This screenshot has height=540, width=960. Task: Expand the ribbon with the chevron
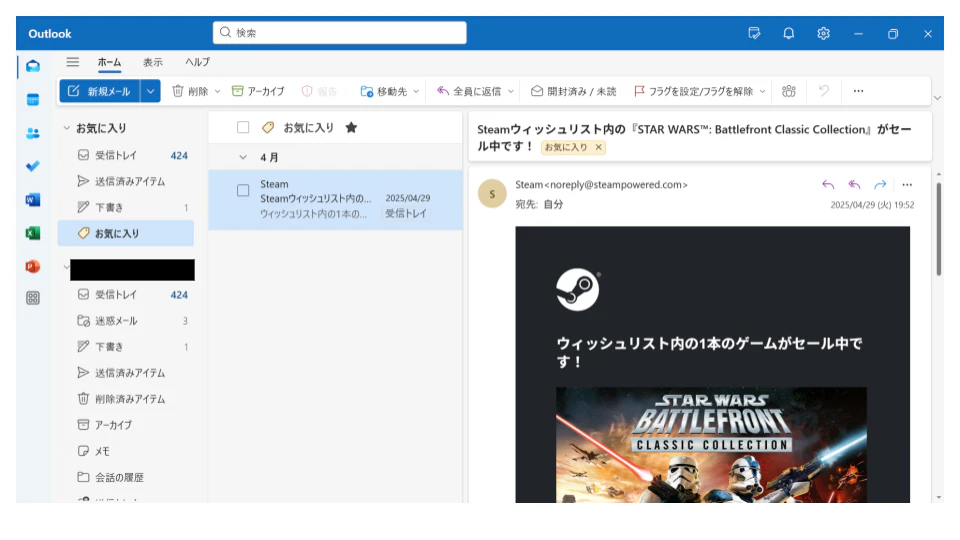pos(937,98)
